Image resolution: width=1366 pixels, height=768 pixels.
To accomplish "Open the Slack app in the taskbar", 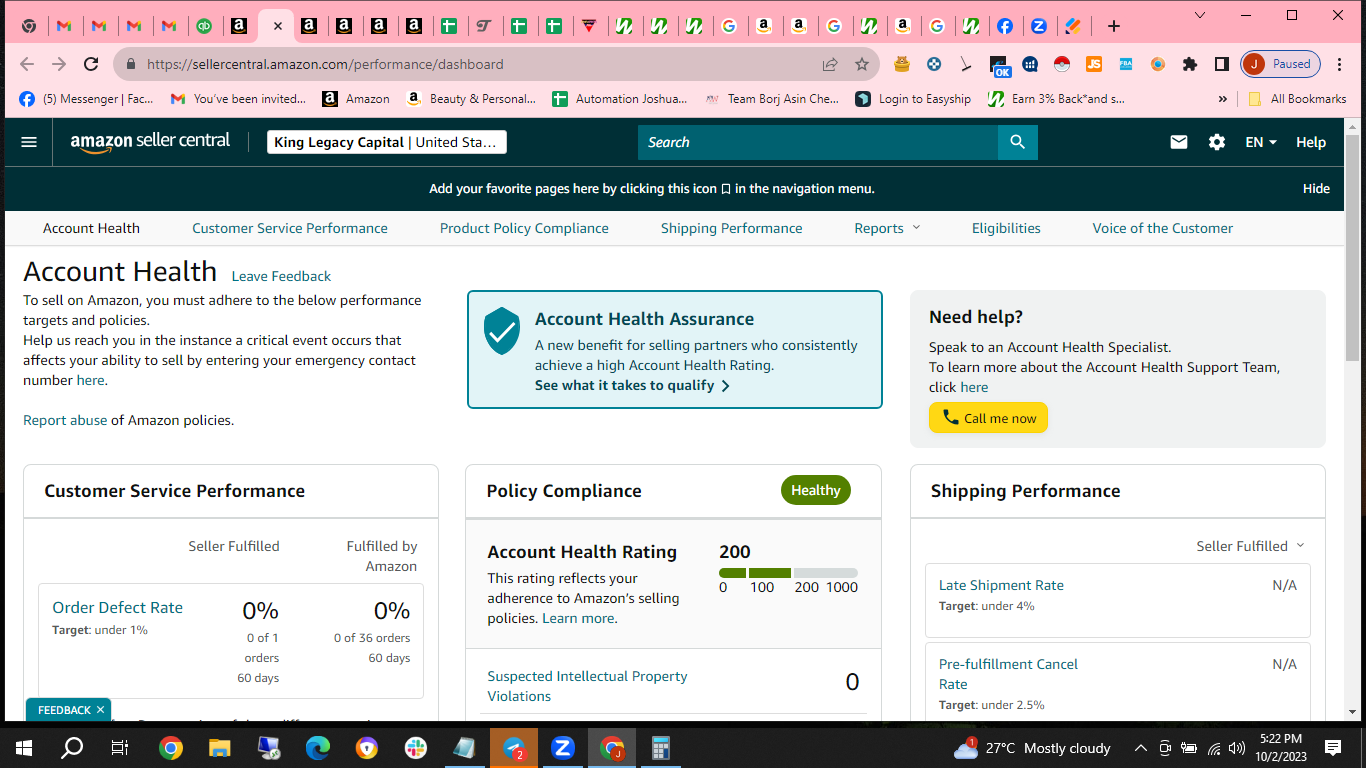I will pyautogui.click(x=415, y=748).
